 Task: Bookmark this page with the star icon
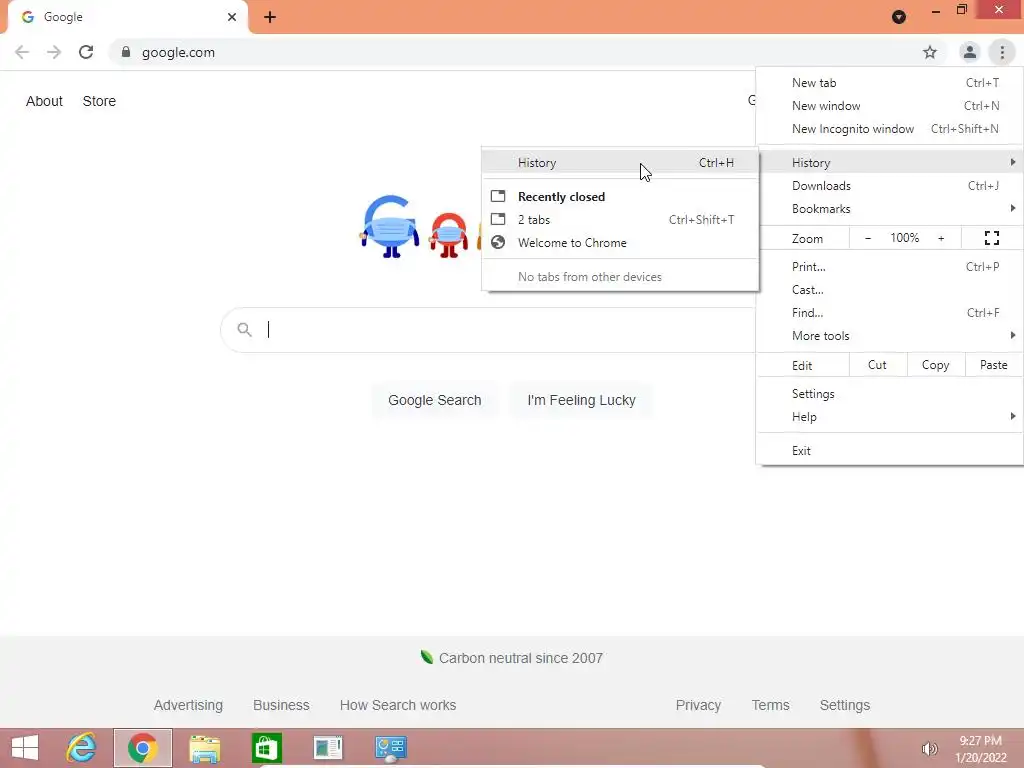(x=930, y=52)
